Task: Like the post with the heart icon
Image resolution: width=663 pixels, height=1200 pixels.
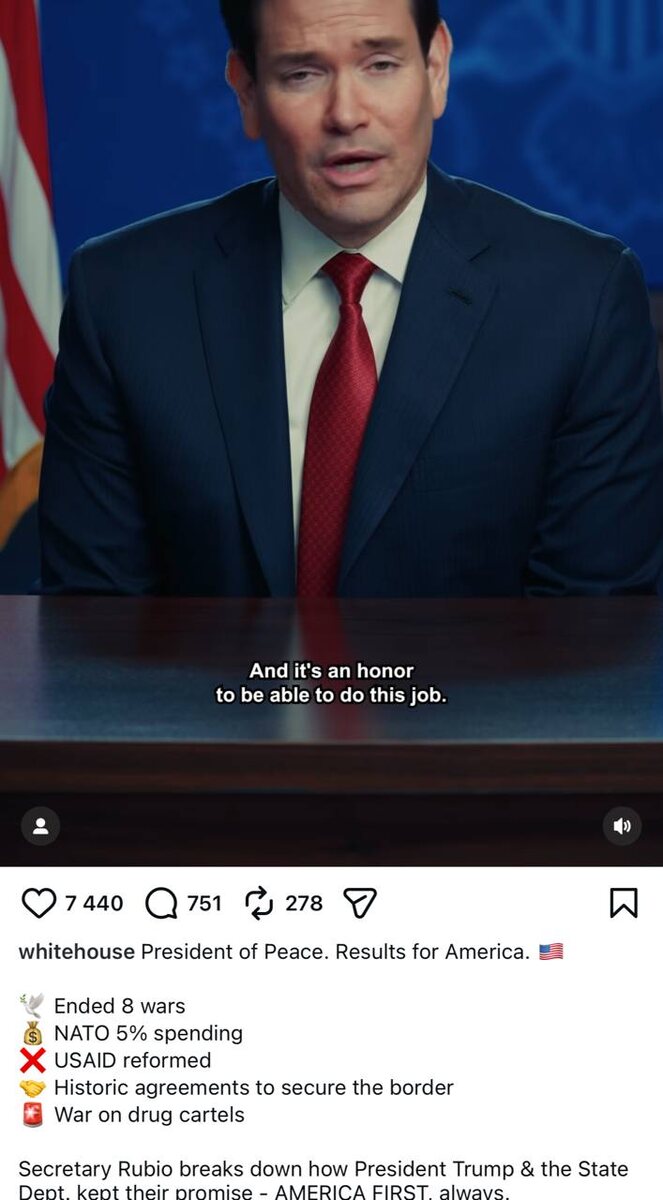Action: click(x=39, y=904)
